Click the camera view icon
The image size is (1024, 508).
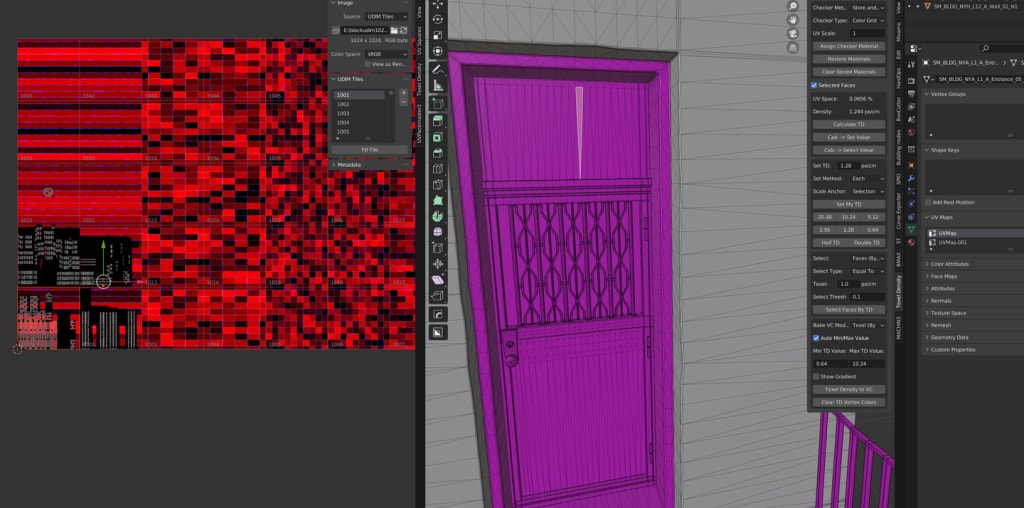[x=793, y=35]
